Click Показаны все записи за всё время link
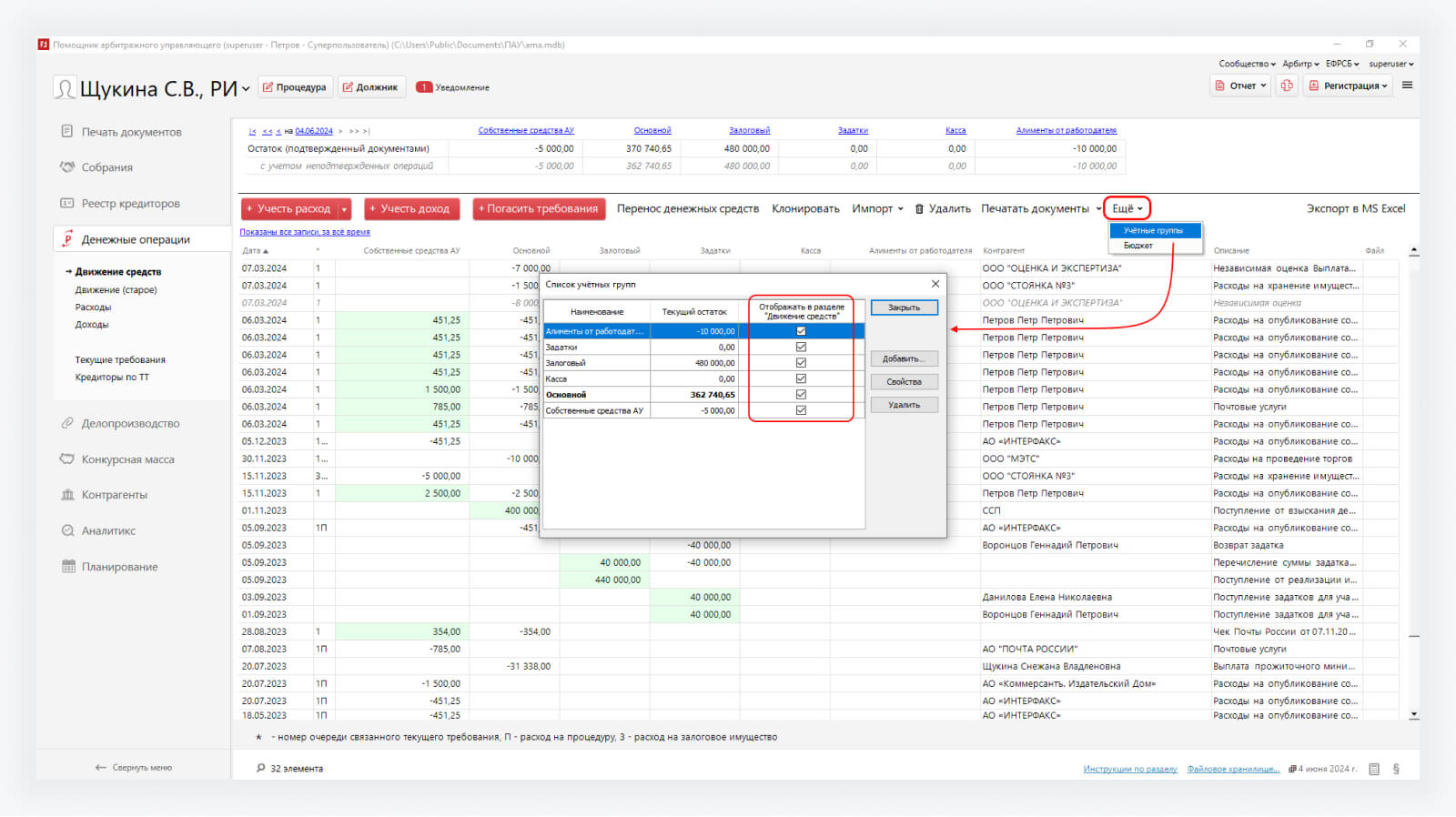 pyautogui.click(x=305, y=232)
